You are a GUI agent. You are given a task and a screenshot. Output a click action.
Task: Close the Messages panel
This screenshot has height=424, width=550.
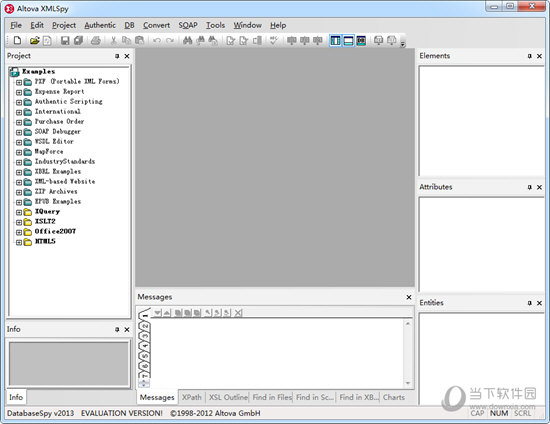pyautogui.click(x=409, y=297)
